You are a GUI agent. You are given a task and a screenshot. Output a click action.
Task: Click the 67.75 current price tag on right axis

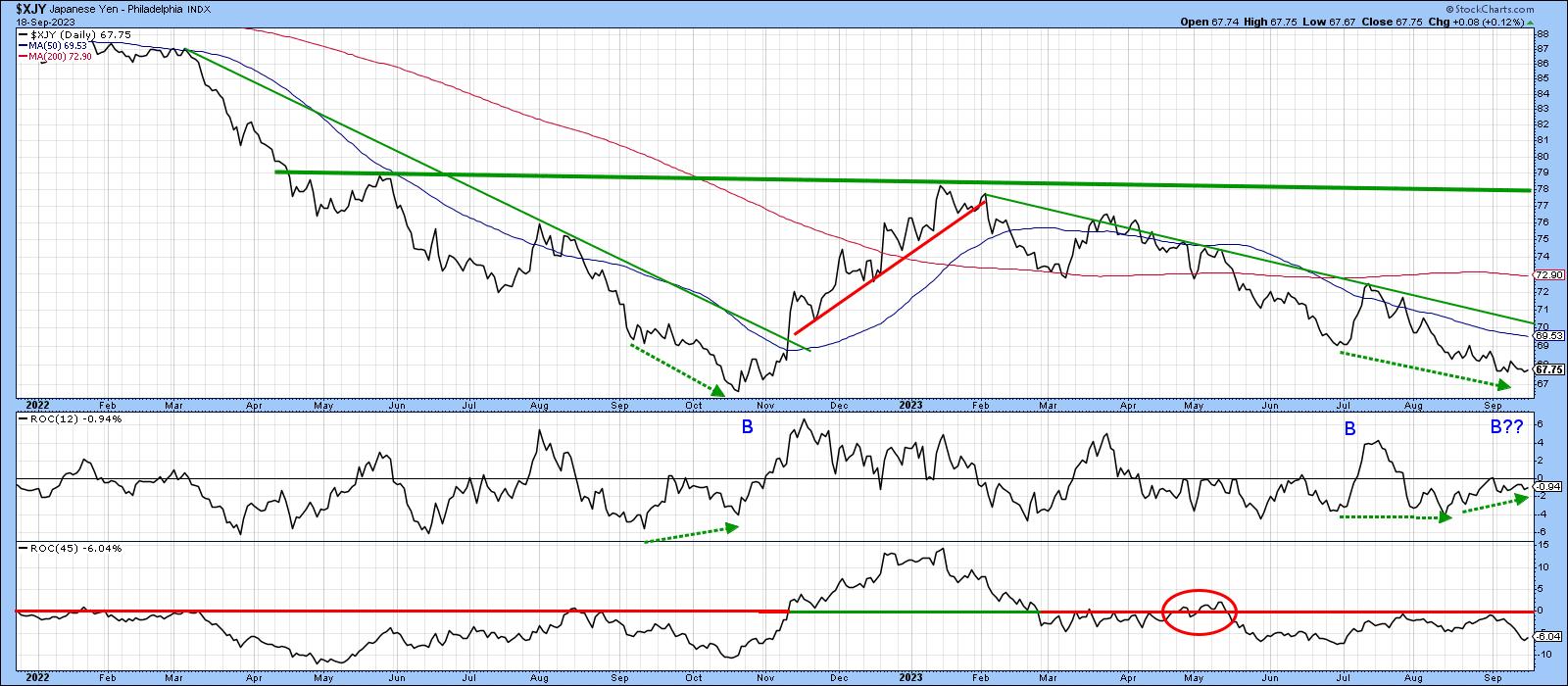point(1547,369)
